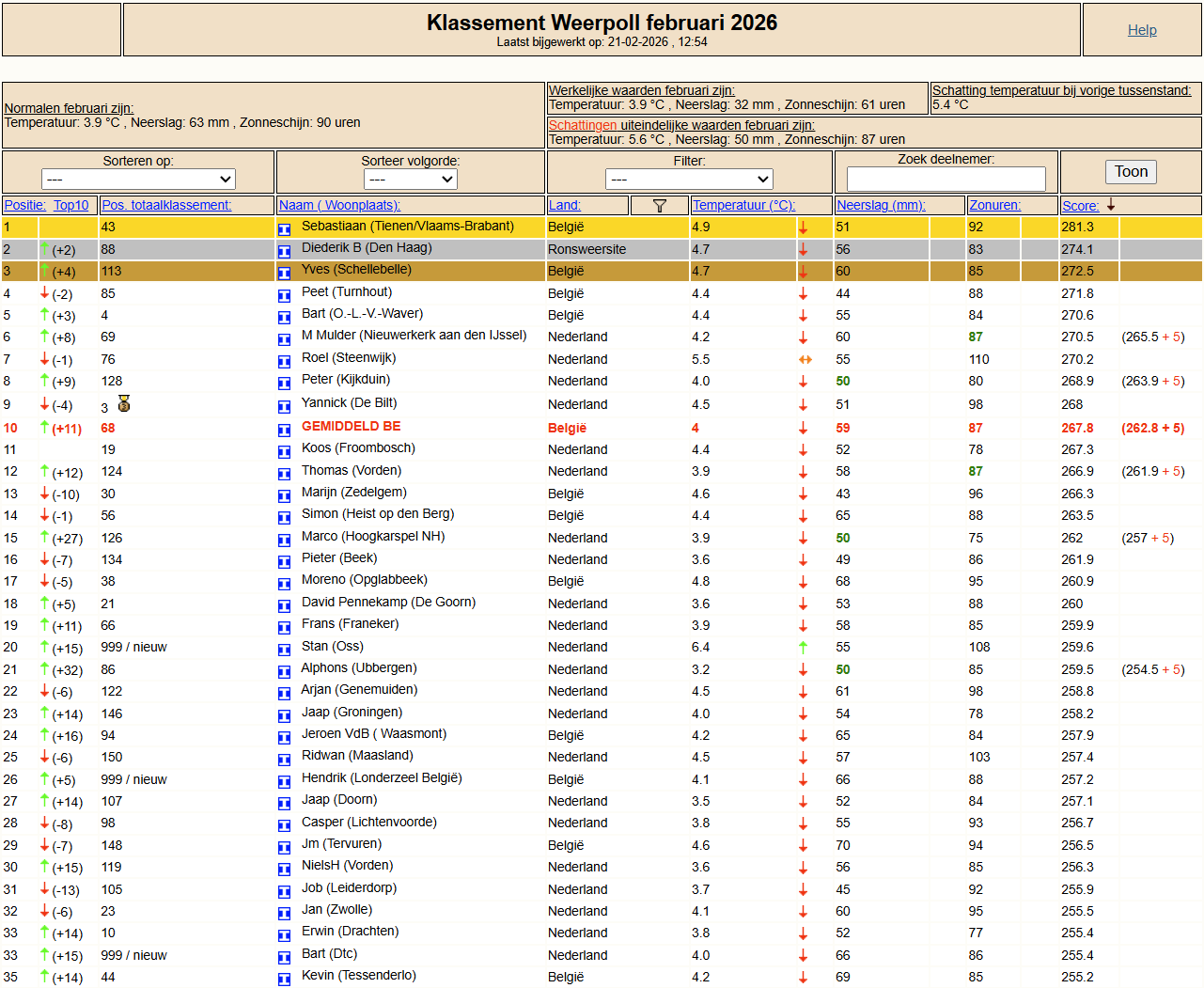
Task: Click the sort arrow next to the Score header
Action: tap(1111, 206)
